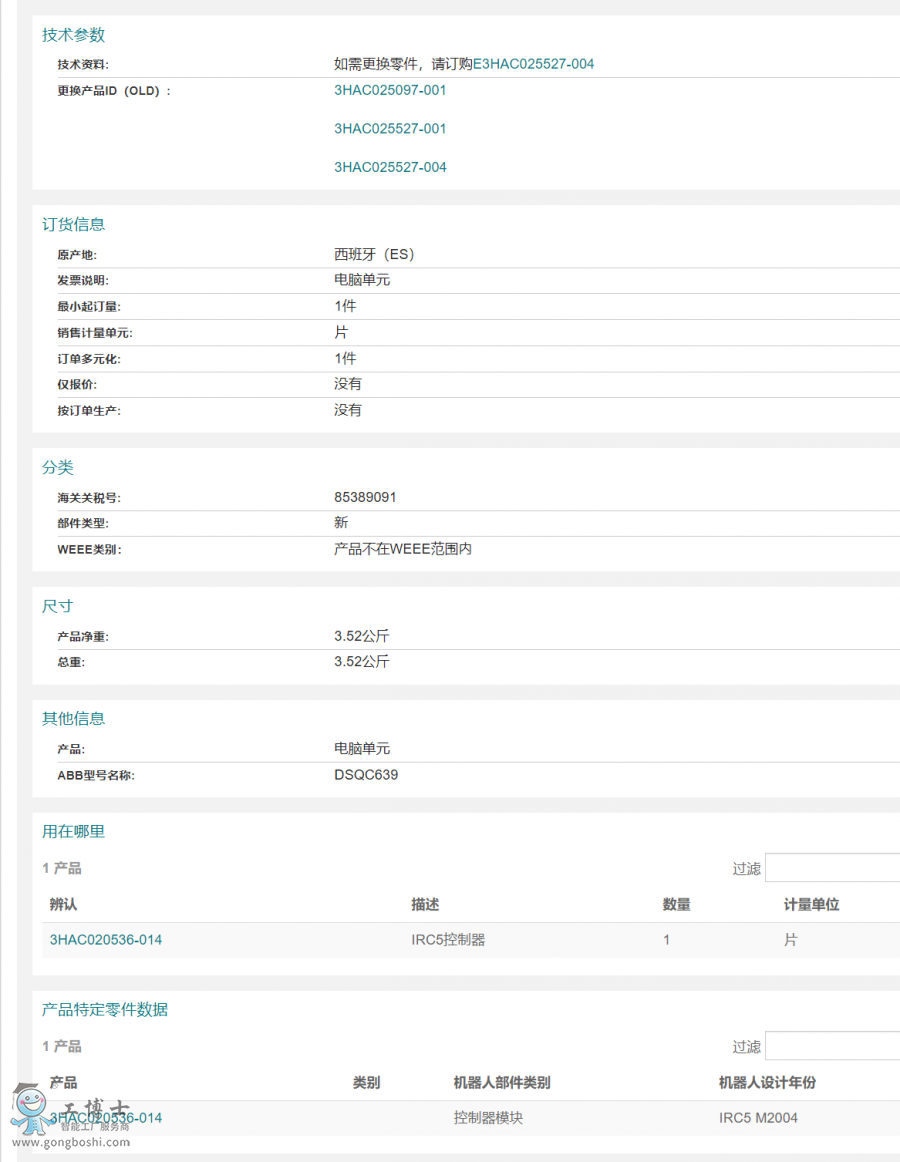Focus the 过滤 field in 用在哪里 section

pyautogui.click(x=833, y=868)
